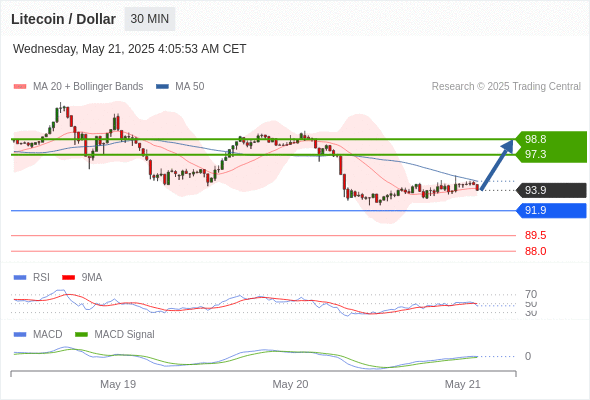Viewport: 590px width, 400px height.
Task: Click the MACD Signal green legend swatch
Action: tap(81, 335)
